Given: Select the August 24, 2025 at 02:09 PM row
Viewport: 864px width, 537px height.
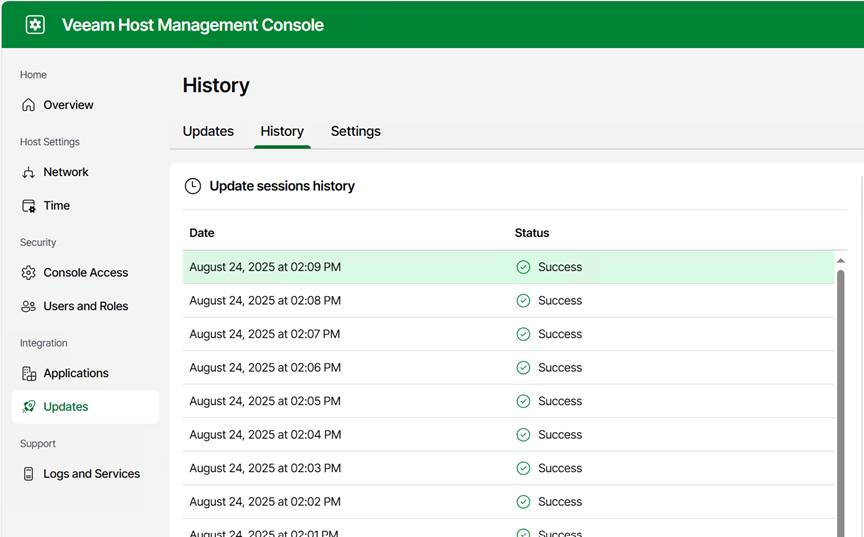Looking at the screenshot, I should point(509,267).
